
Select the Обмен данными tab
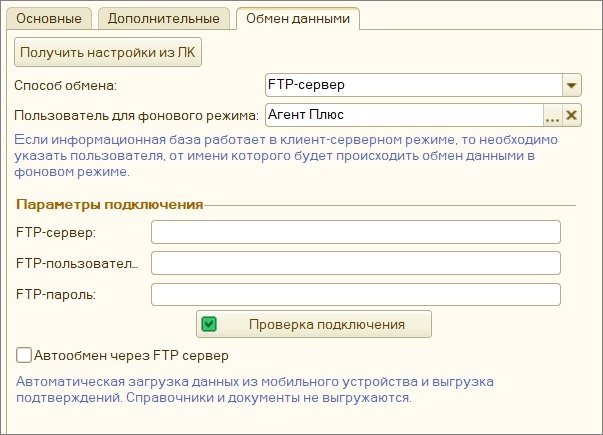point(298,18)
